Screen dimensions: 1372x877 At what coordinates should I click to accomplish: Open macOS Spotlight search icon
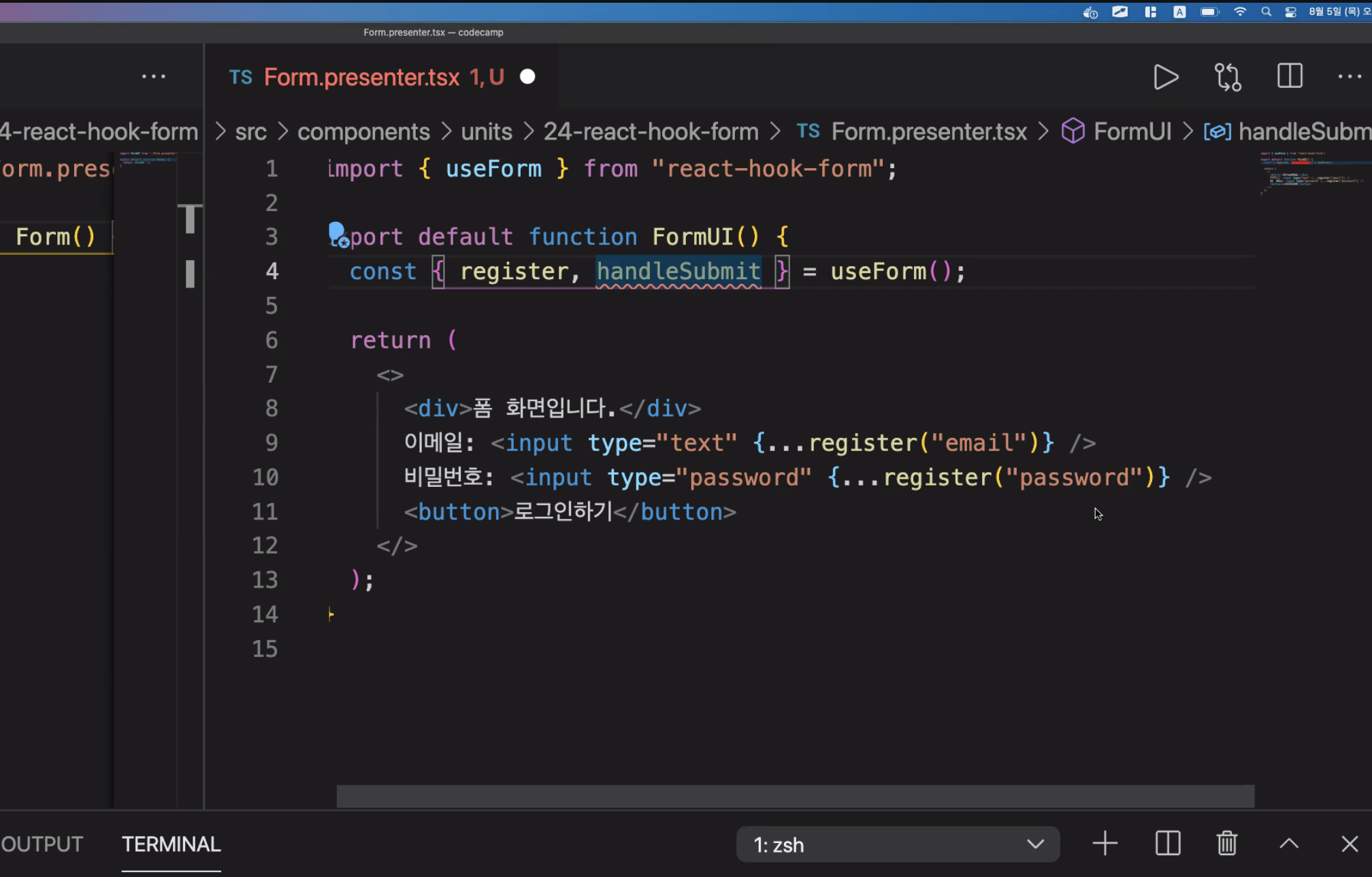pos(1266,12)
